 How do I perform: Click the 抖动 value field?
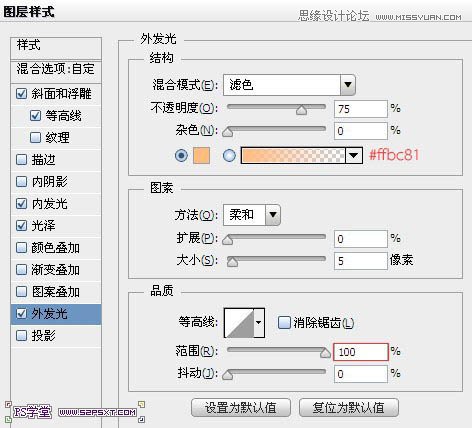(x=361, y=374)
